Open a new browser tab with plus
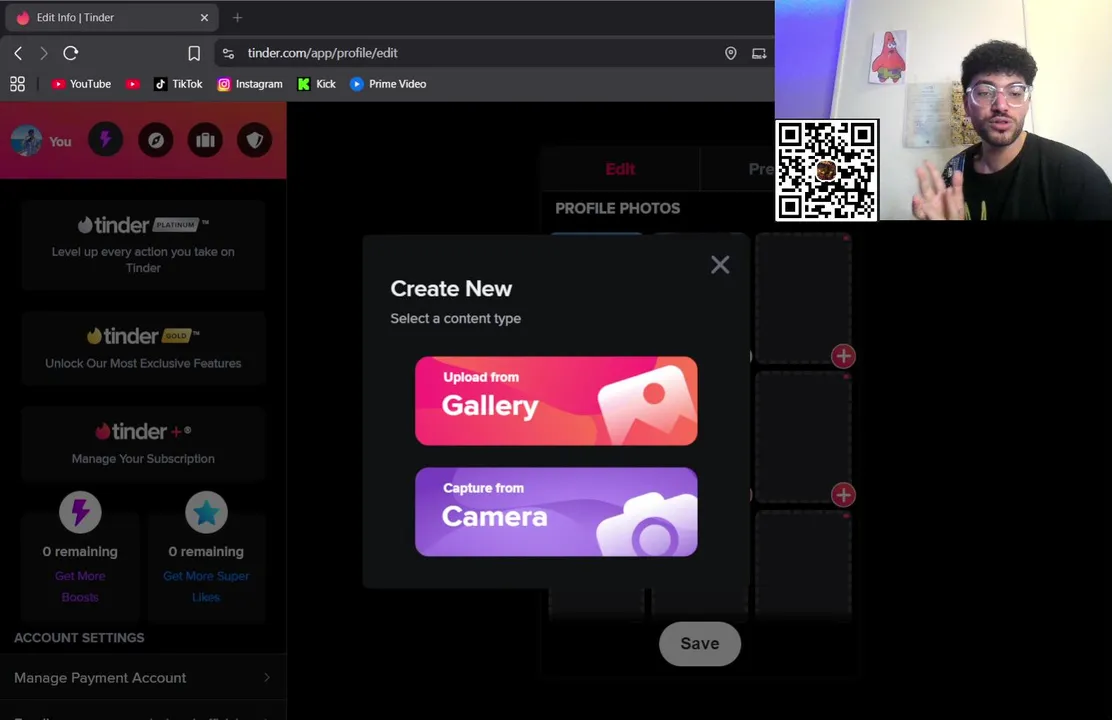Screen dimensions: 1112x720 (238, 18)
